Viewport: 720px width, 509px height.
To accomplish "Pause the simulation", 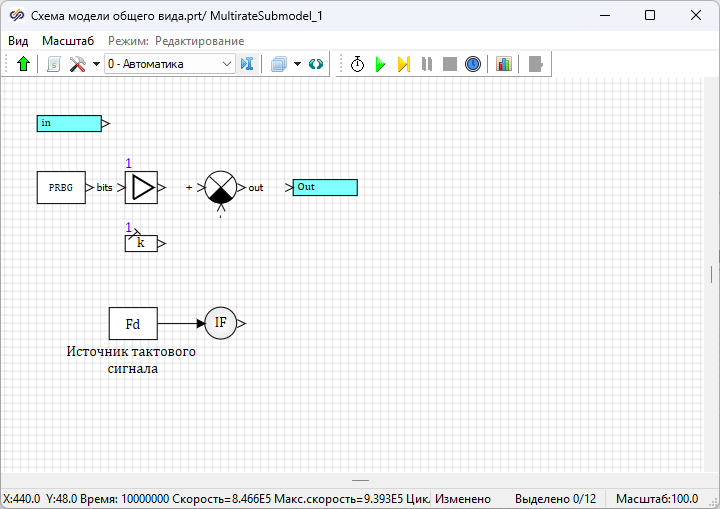I will pos(427,64).
